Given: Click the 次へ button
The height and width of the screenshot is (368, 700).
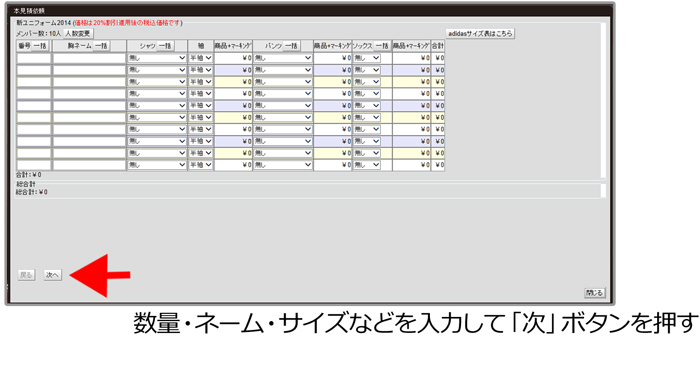Looking at the screenshot, I should coord(52,275).
